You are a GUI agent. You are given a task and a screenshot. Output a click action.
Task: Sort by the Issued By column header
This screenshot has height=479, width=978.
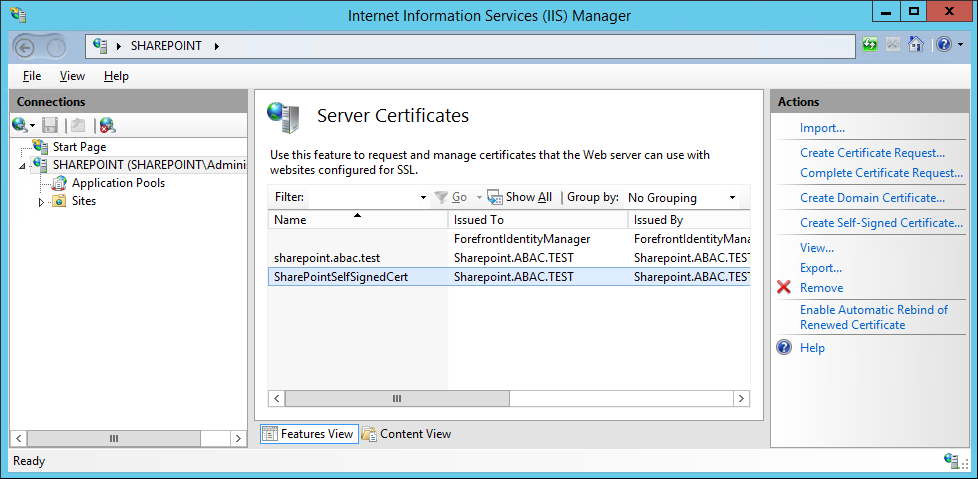(689, 220)
